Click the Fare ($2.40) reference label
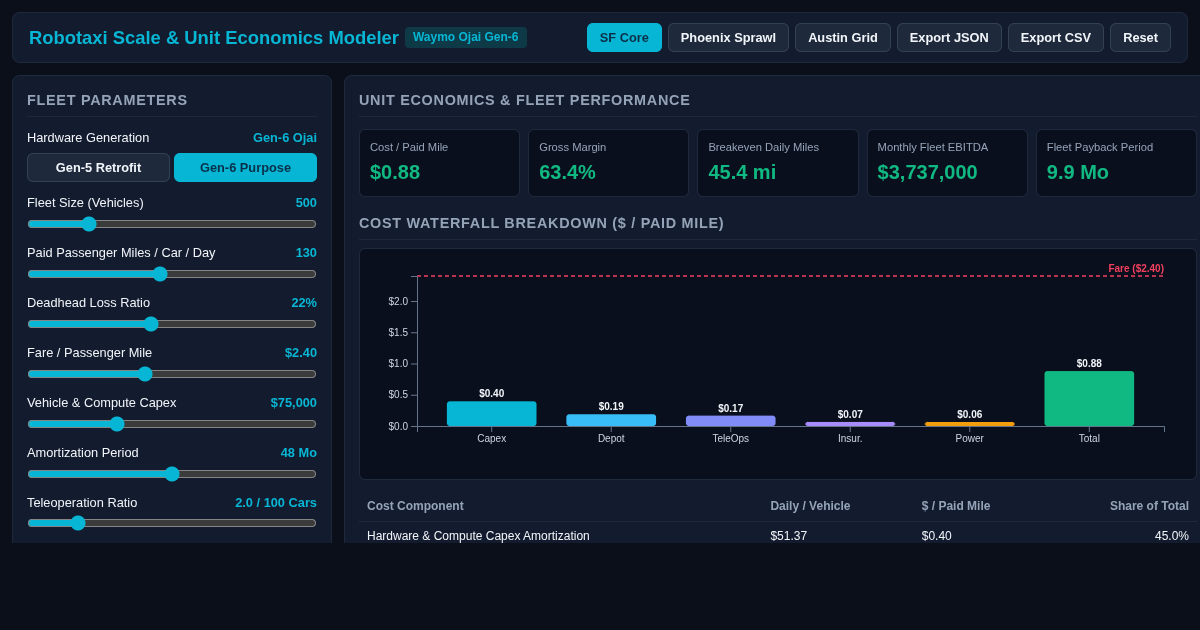 (1136, 268)
